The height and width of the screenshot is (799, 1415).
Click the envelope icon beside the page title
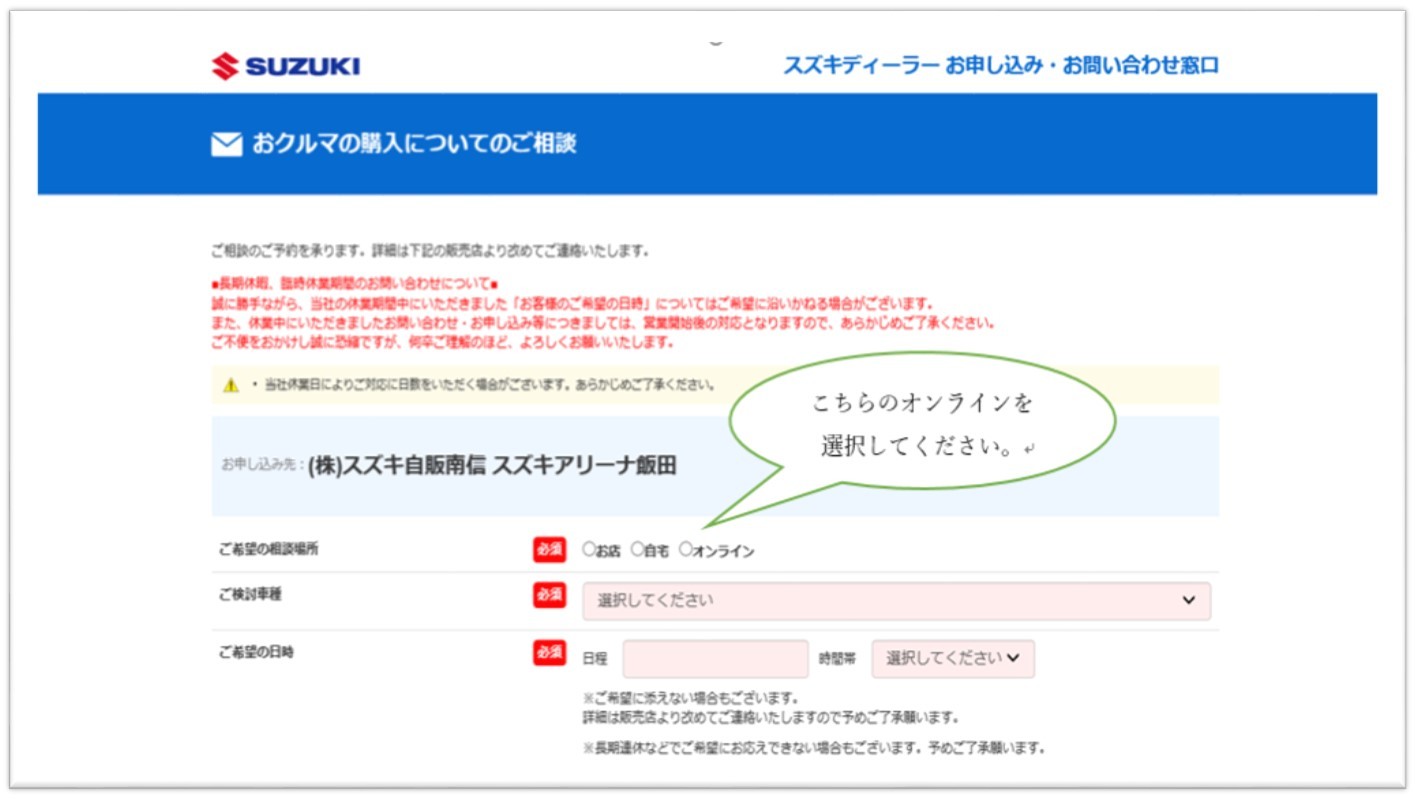click(227, 145)
